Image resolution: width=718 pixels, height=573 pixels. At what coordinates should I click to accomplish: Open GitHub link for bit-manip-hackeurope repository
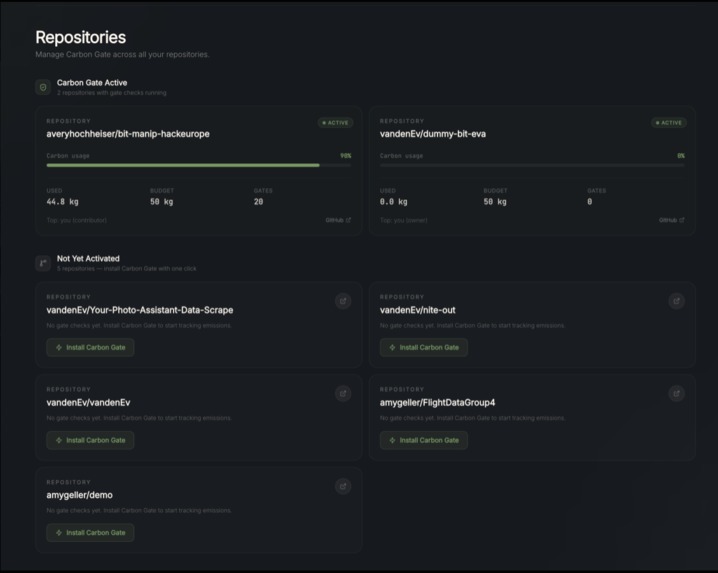pos(338,220)
